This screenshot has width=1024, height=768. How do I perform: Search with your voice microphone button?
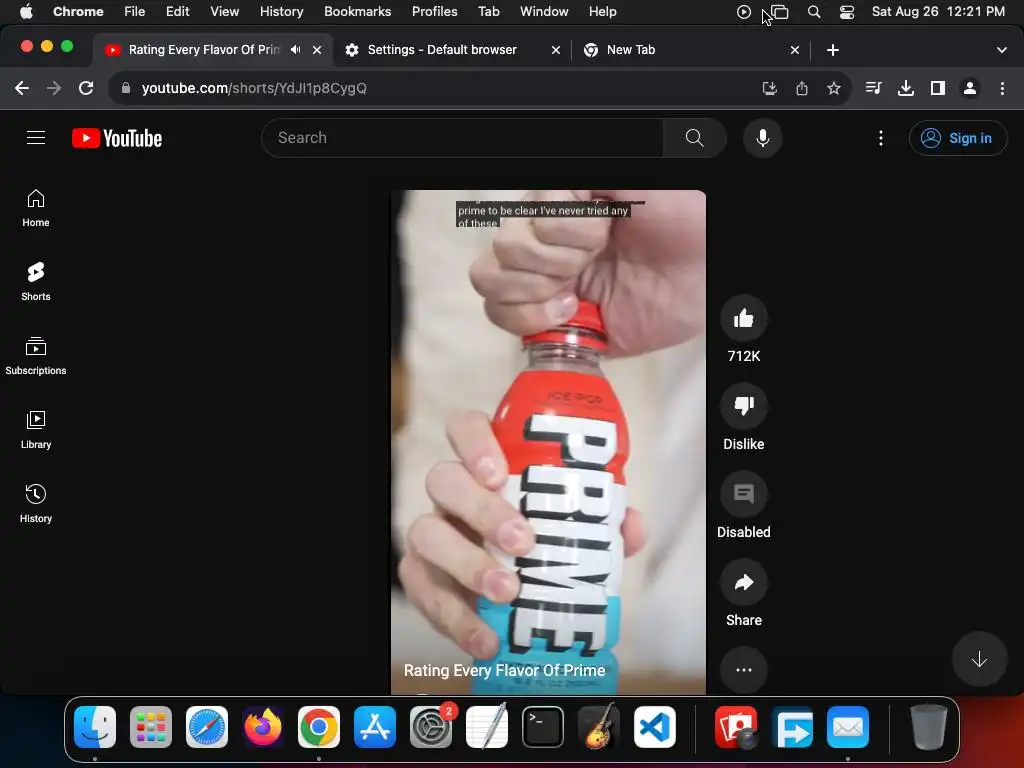point(762,138)
